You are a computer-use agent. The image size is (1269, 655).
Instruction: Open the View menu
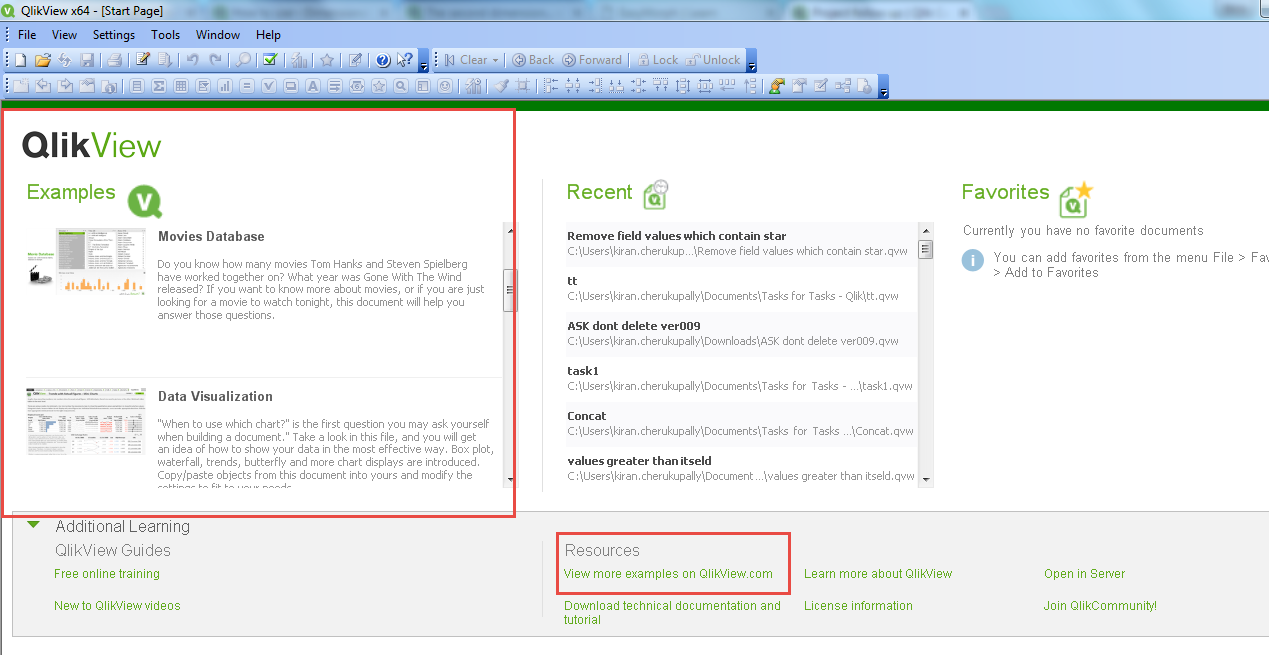pos(64,34)
